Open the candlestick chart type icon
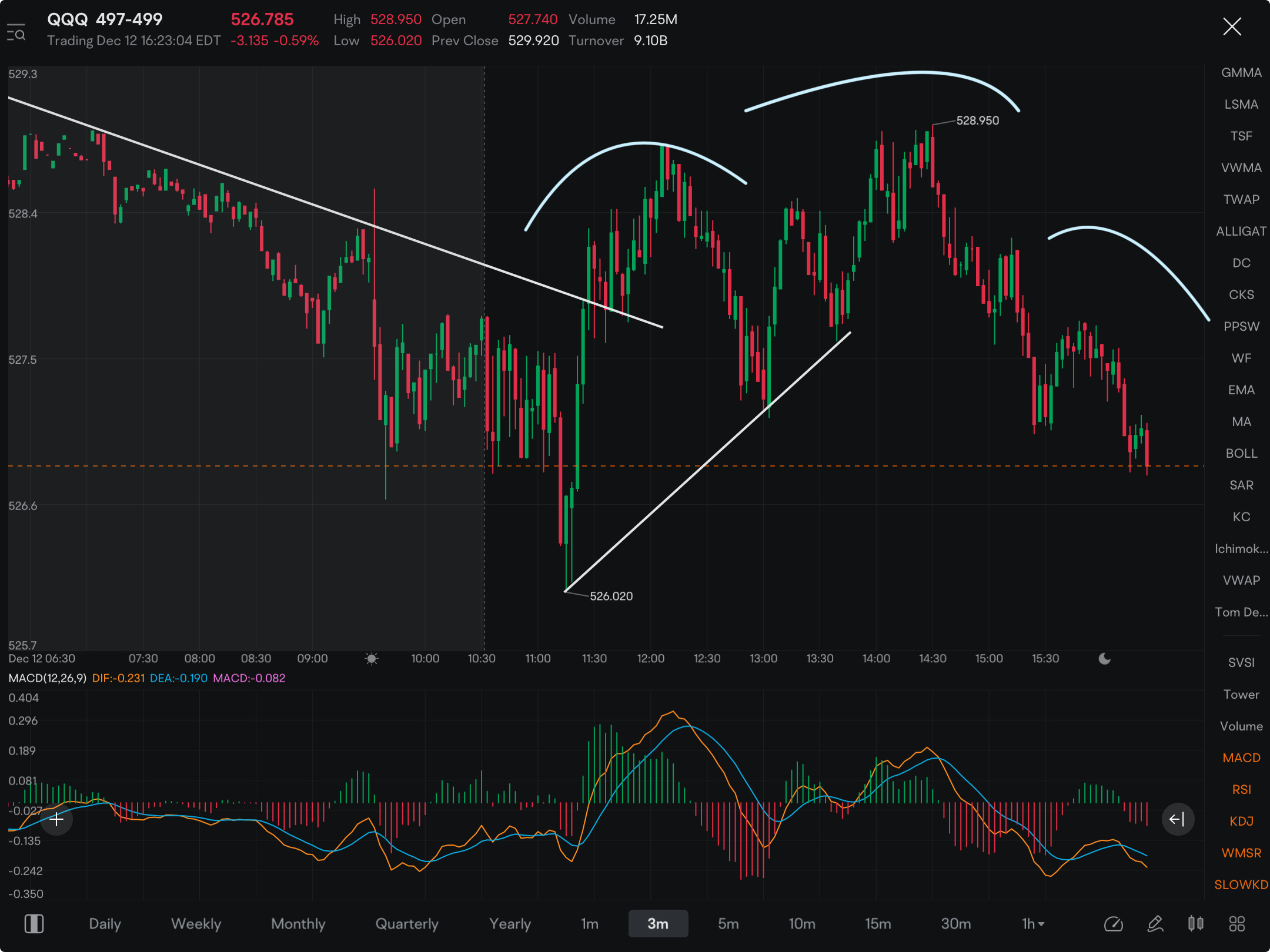The image size is (1270, 952). (1195, 924)
